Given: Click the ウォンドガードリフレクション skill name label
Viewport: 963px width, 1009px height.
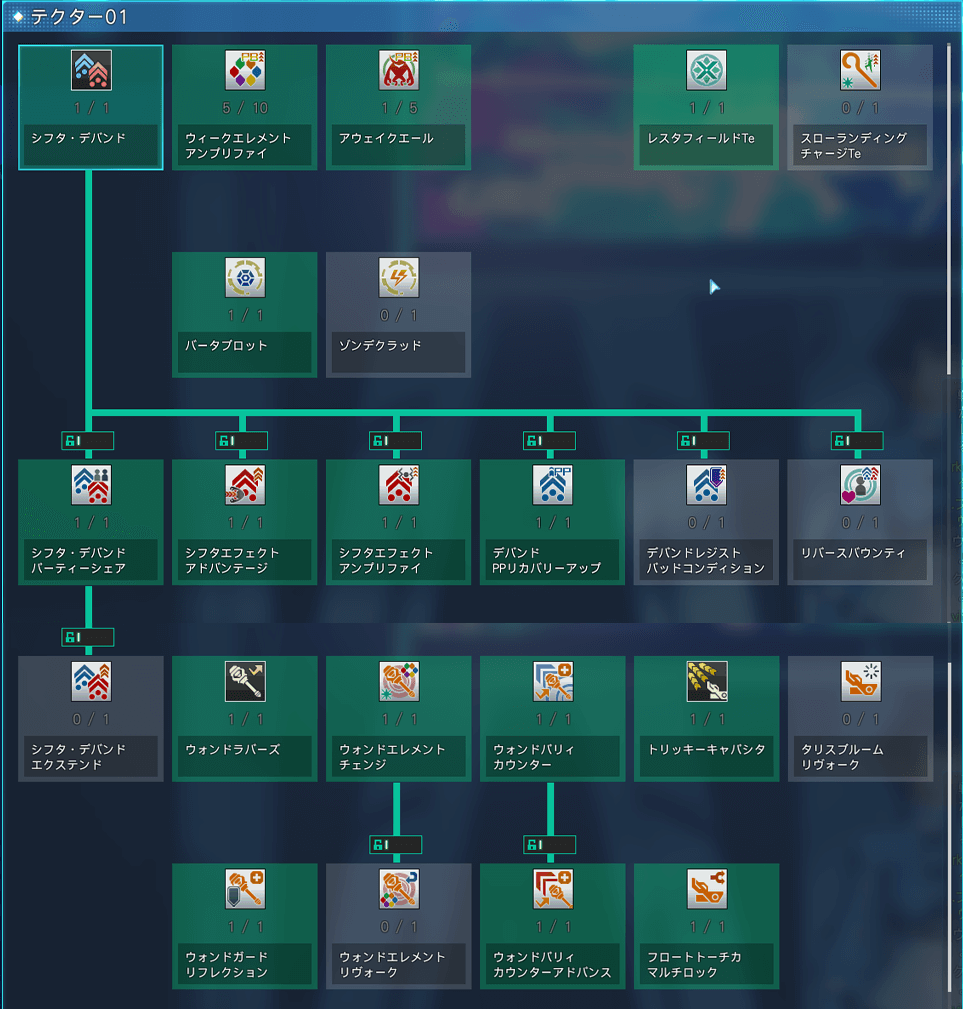Looking at the screenshot, I should [245, 964].
